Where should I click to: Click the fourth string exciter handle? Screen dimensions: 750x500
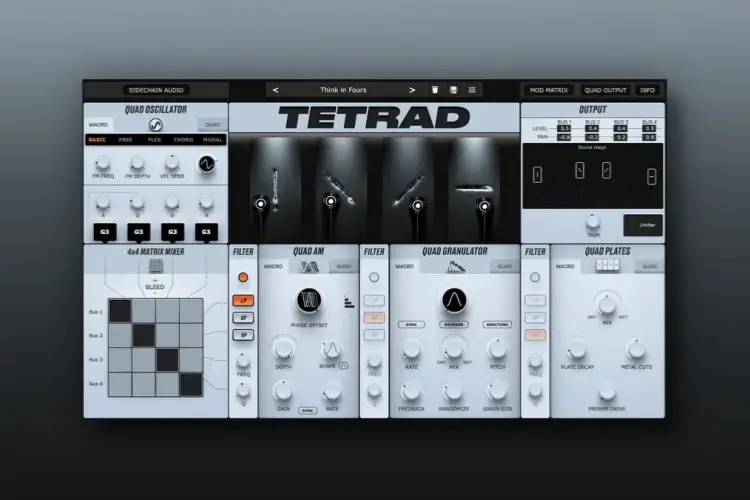tap(484, 206)
